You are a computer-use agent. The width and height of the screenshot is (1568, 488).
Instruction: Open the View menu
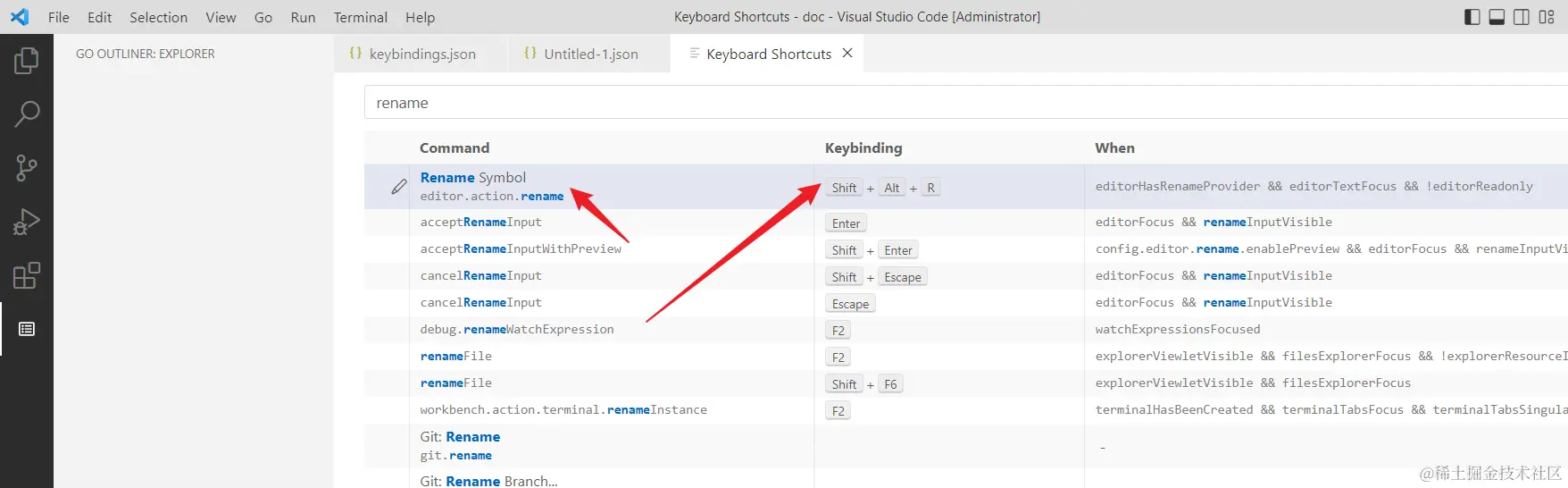(221, 17)
